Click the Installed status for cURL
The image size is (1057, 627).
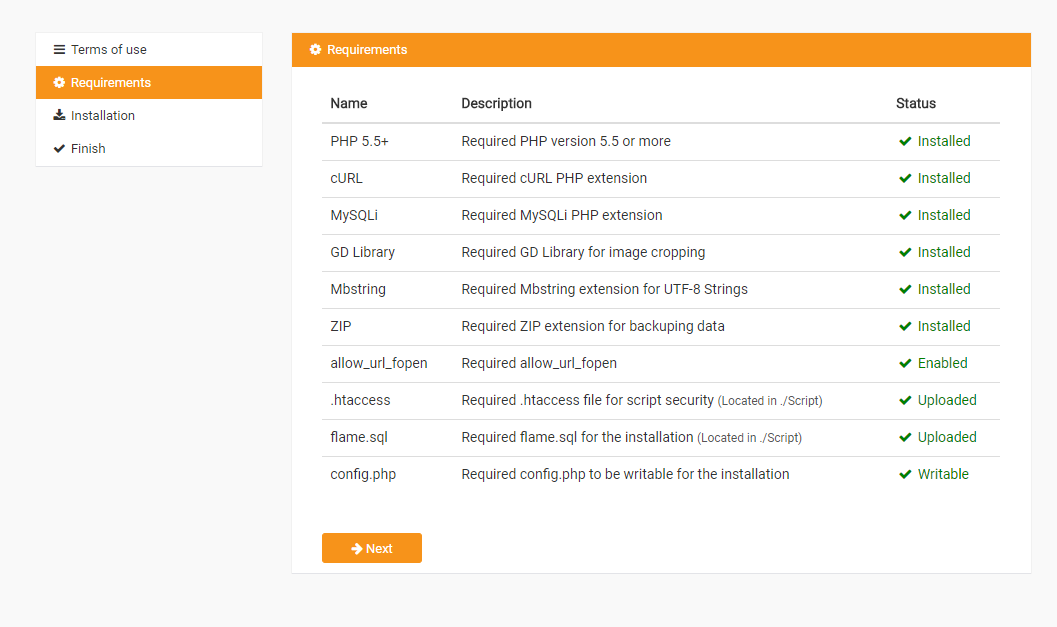pyautogui.click(x=942, y=178)
